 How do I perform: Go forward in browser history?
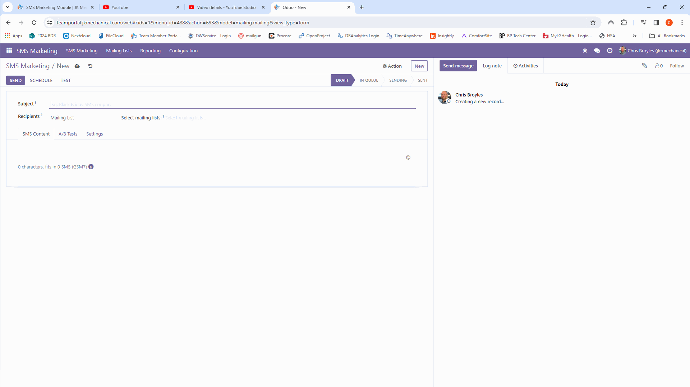click(x=21, y=22)
